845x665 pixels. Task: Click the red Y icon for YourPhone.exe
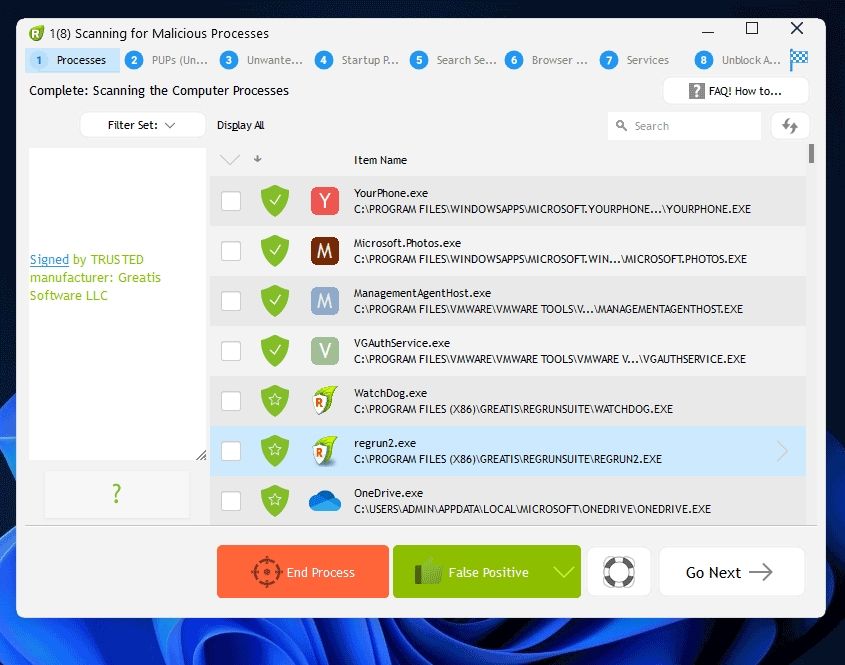coord(324,201)
